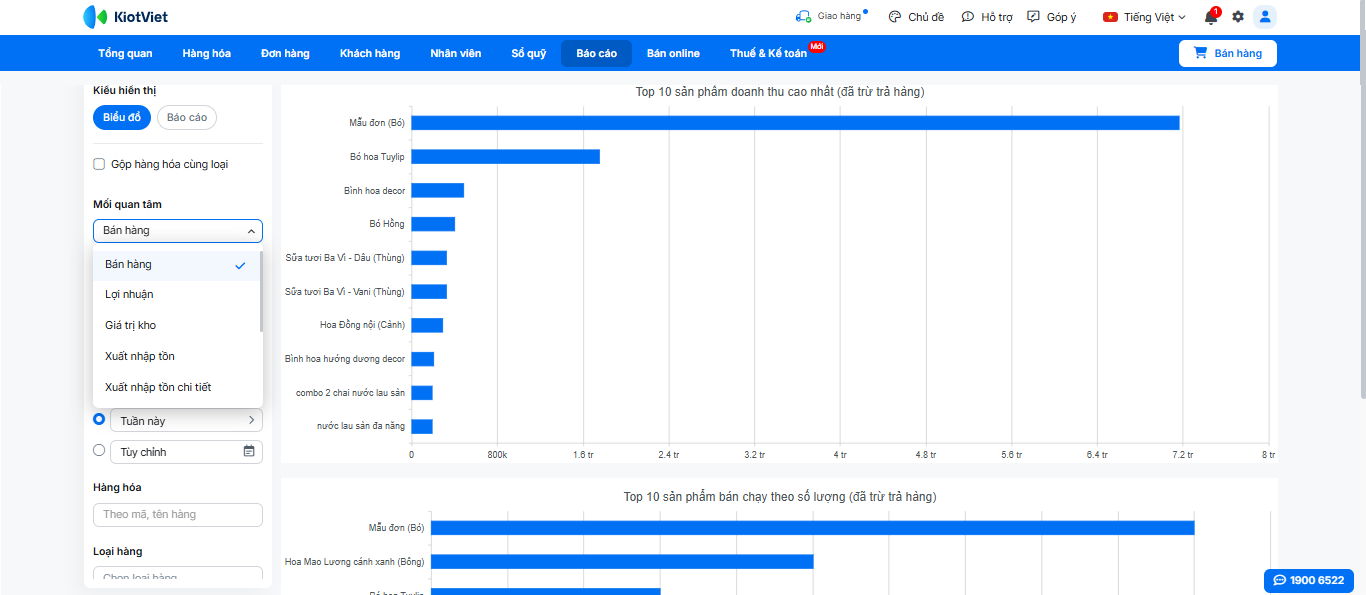
Task: Open the settings gear
Action: click(1238, 17)
